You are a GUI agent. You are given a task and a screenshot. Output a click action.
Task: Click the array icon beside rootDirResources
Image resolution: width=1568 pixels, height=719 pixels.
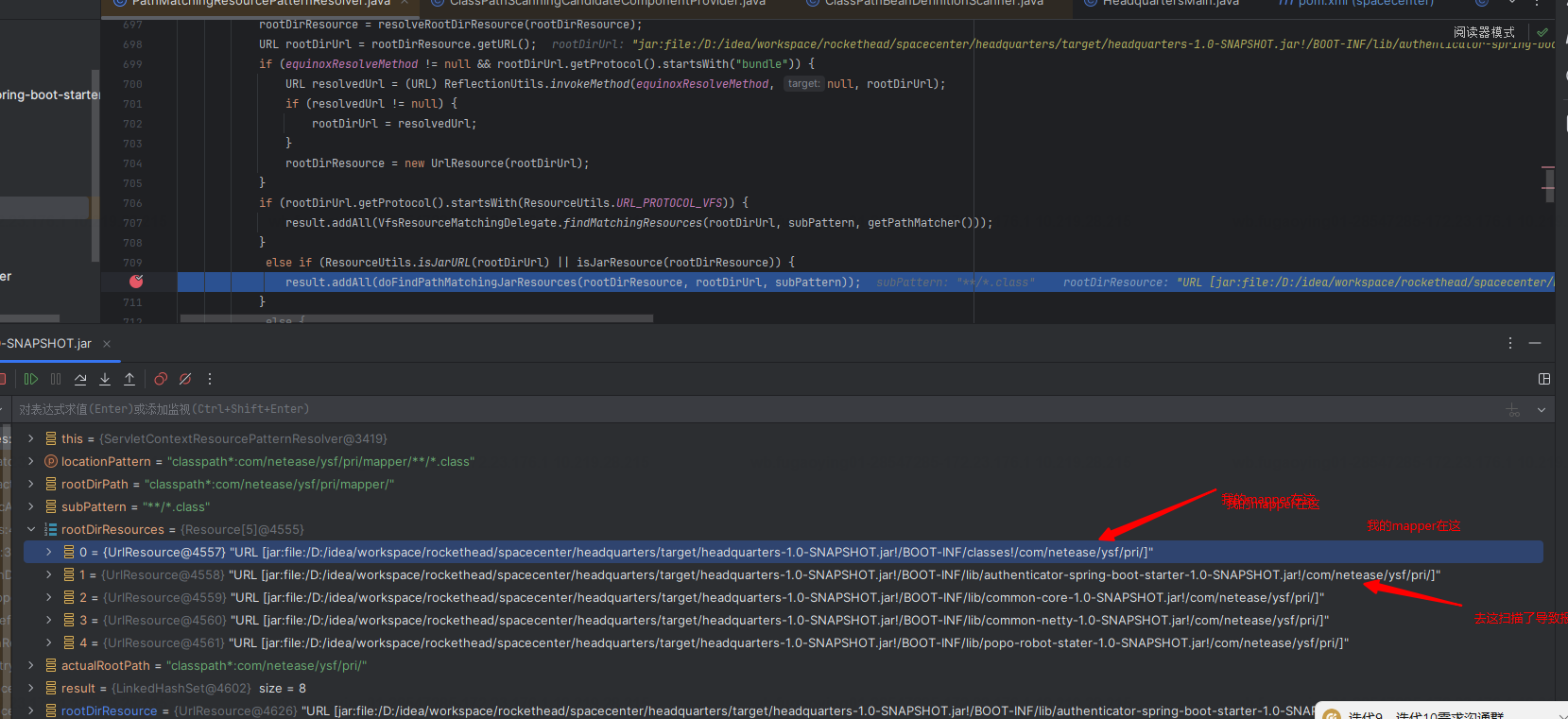click(x=51, y=529)
